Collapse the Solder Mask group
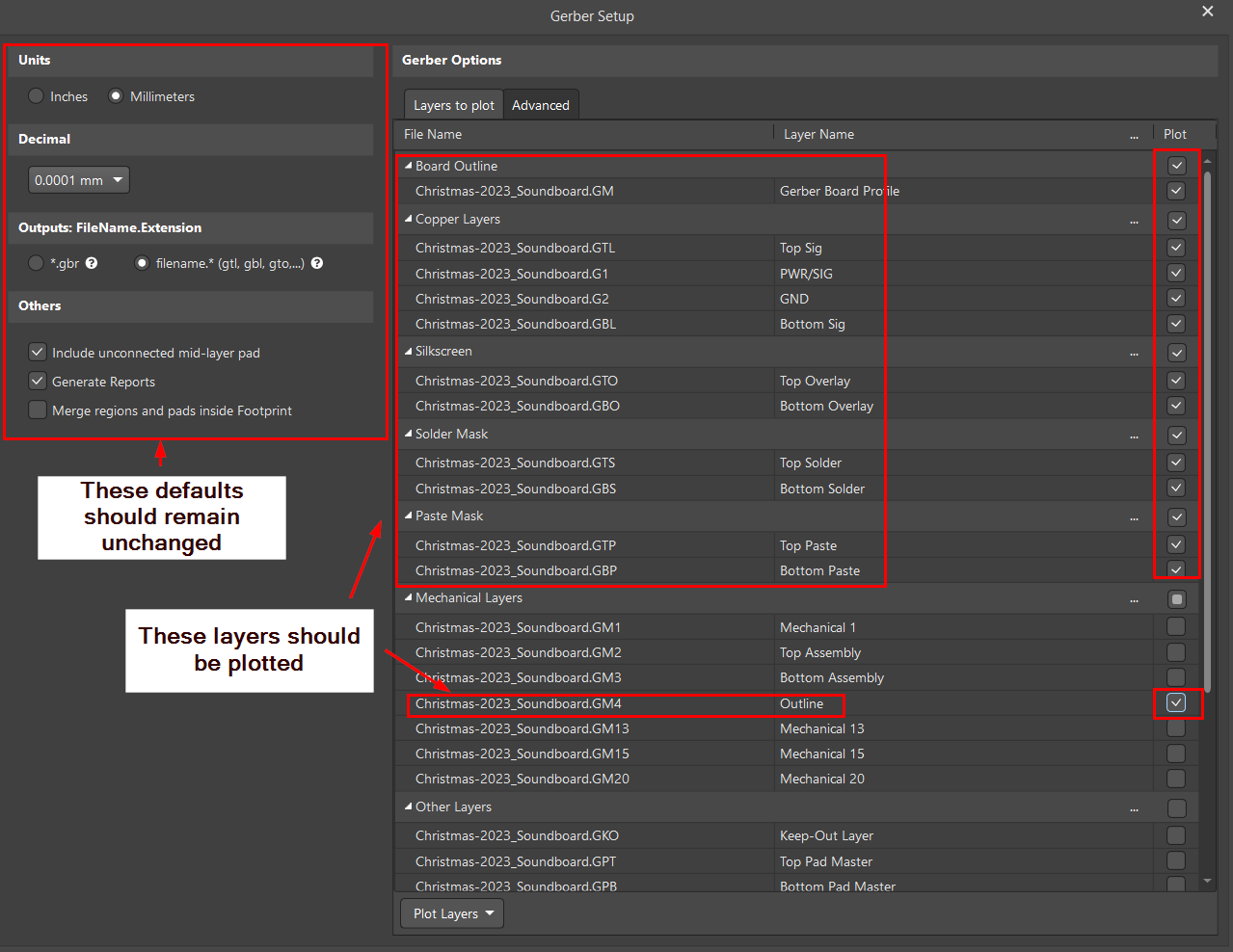This screenshot has width=1233, height=952. tap(409, 434)
